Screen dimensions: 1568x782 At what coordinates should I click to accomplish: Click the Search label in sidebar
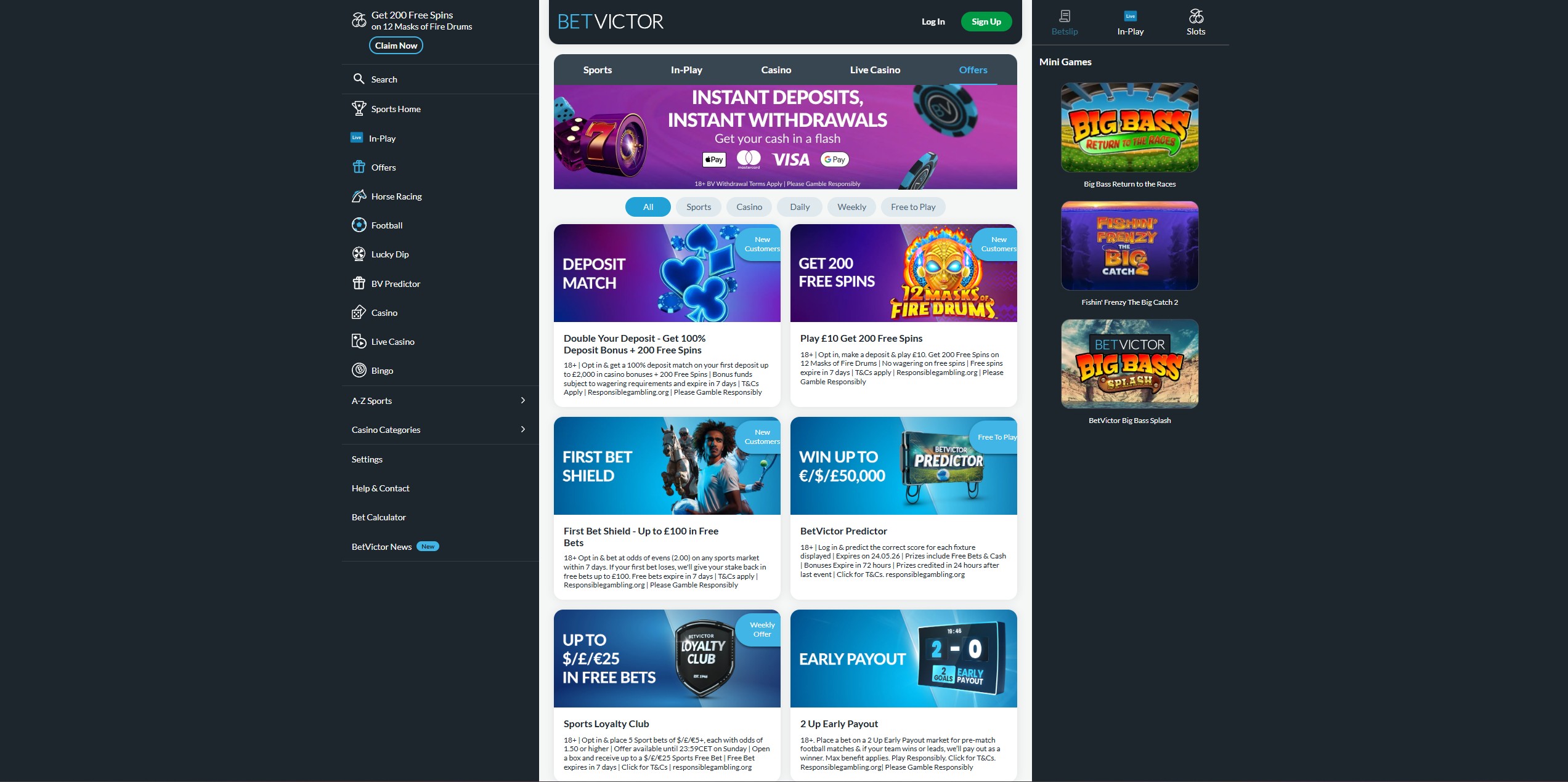[x=384, y=79]
